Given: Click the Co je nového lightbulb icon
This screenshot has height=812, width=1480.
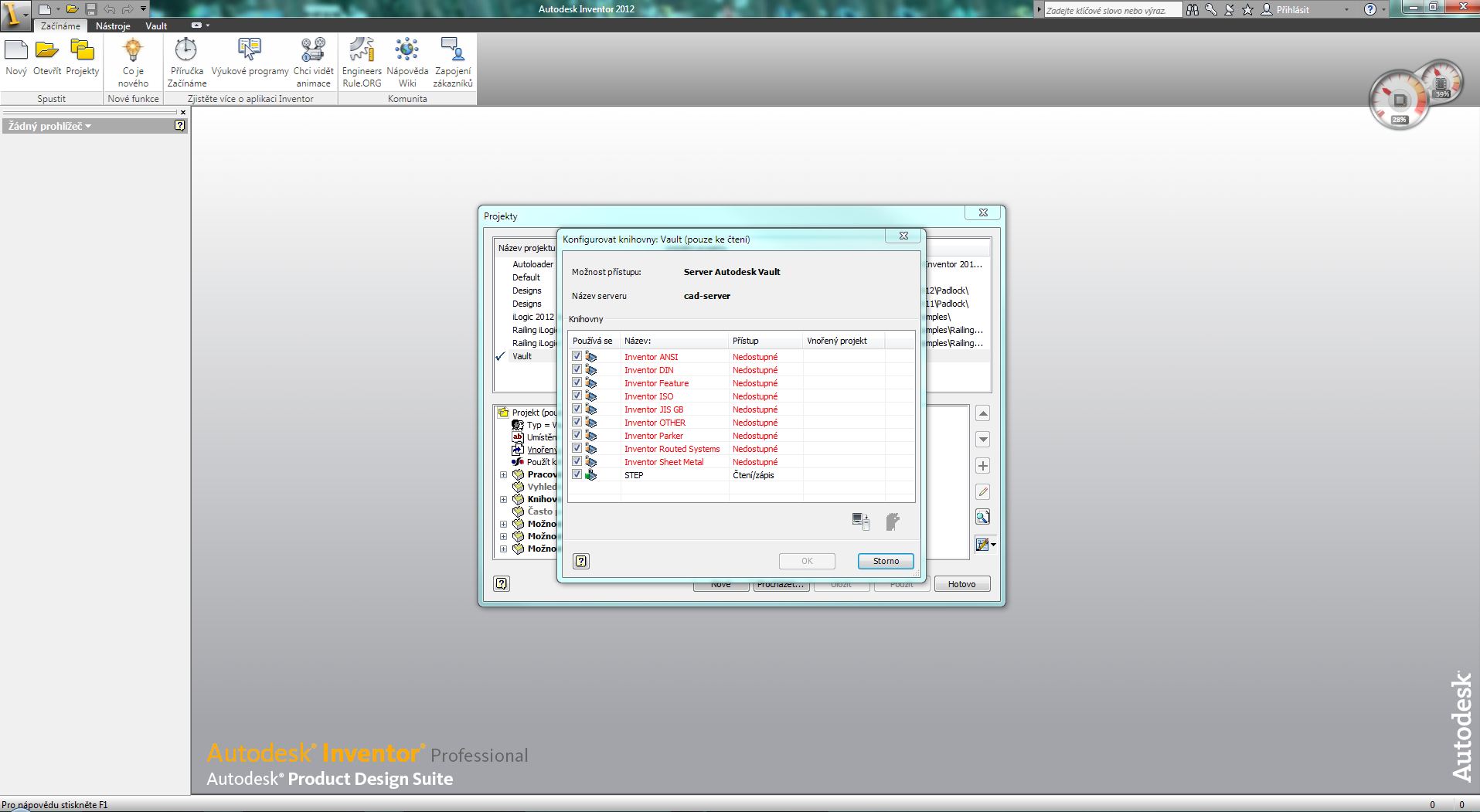Looking at the screenshot, I should (x=133, y=51).
